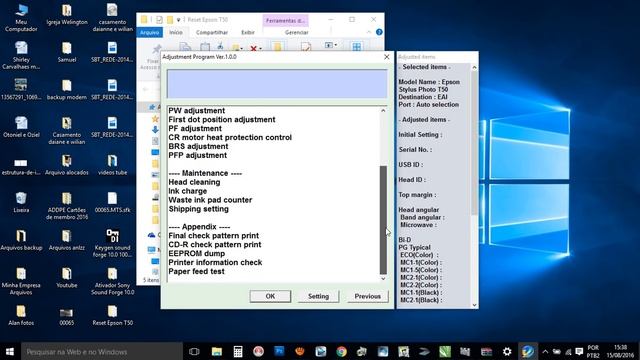
Task: Open Ativador Sony Sound Forge 10.0 icon
Action: click(x=112, y=281)
